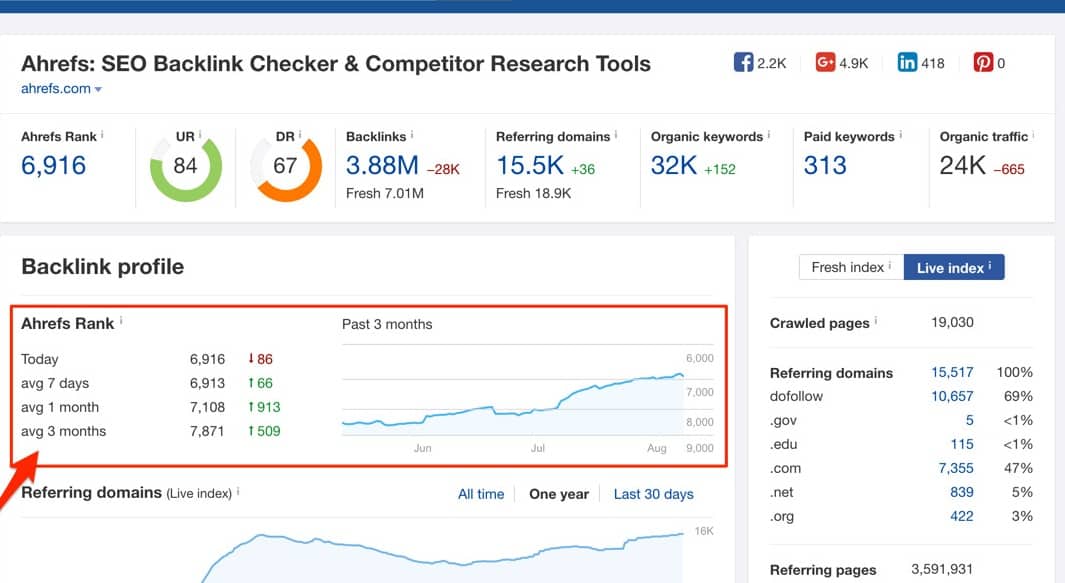
Task: Click info icon next to Ahrefs Rank in Backlink profile
Action: click(x=121, y=321)
